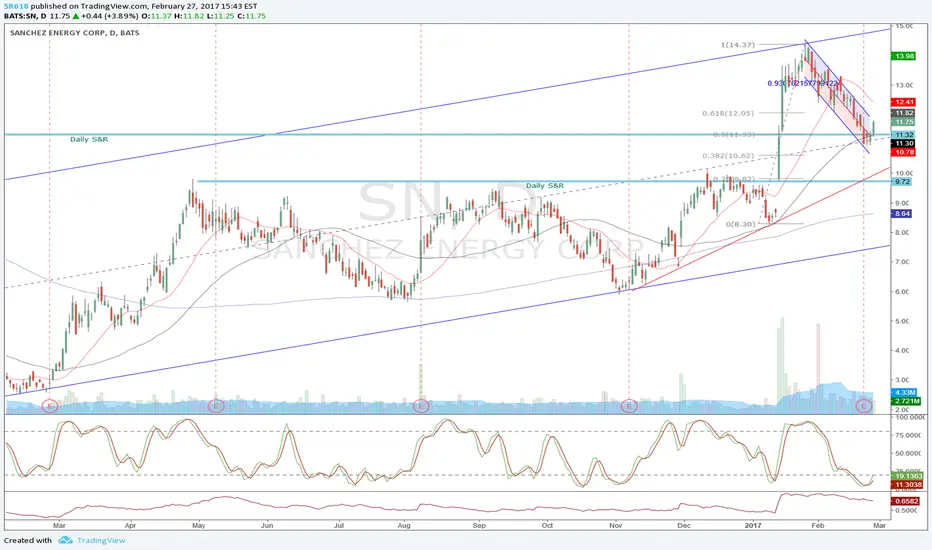Select the earnings E marker near Nov
932x550 pixels.
point(629,406)
